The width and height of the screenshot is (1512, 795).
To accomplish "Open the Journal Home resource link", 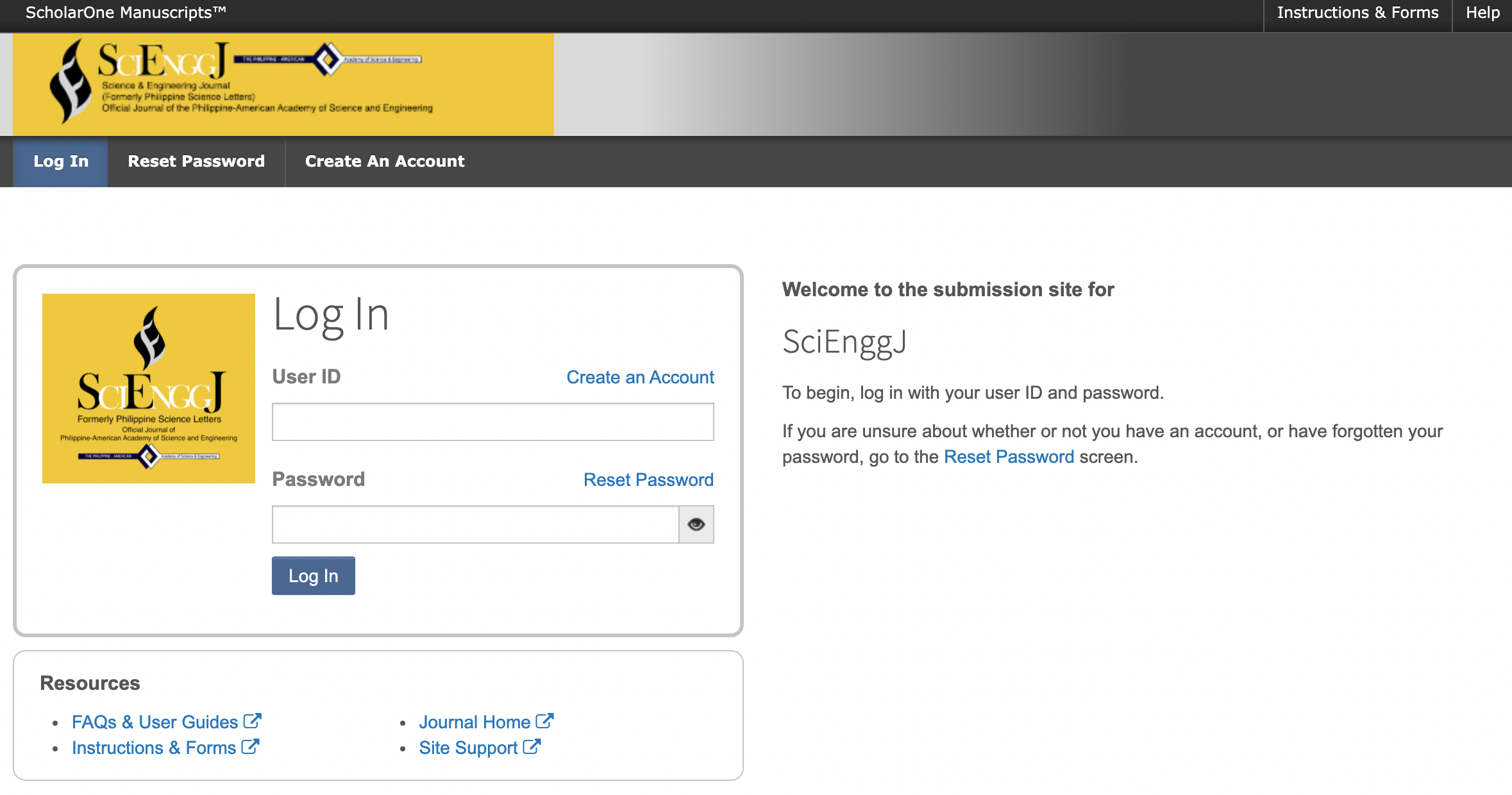I will tap(475, 722).
